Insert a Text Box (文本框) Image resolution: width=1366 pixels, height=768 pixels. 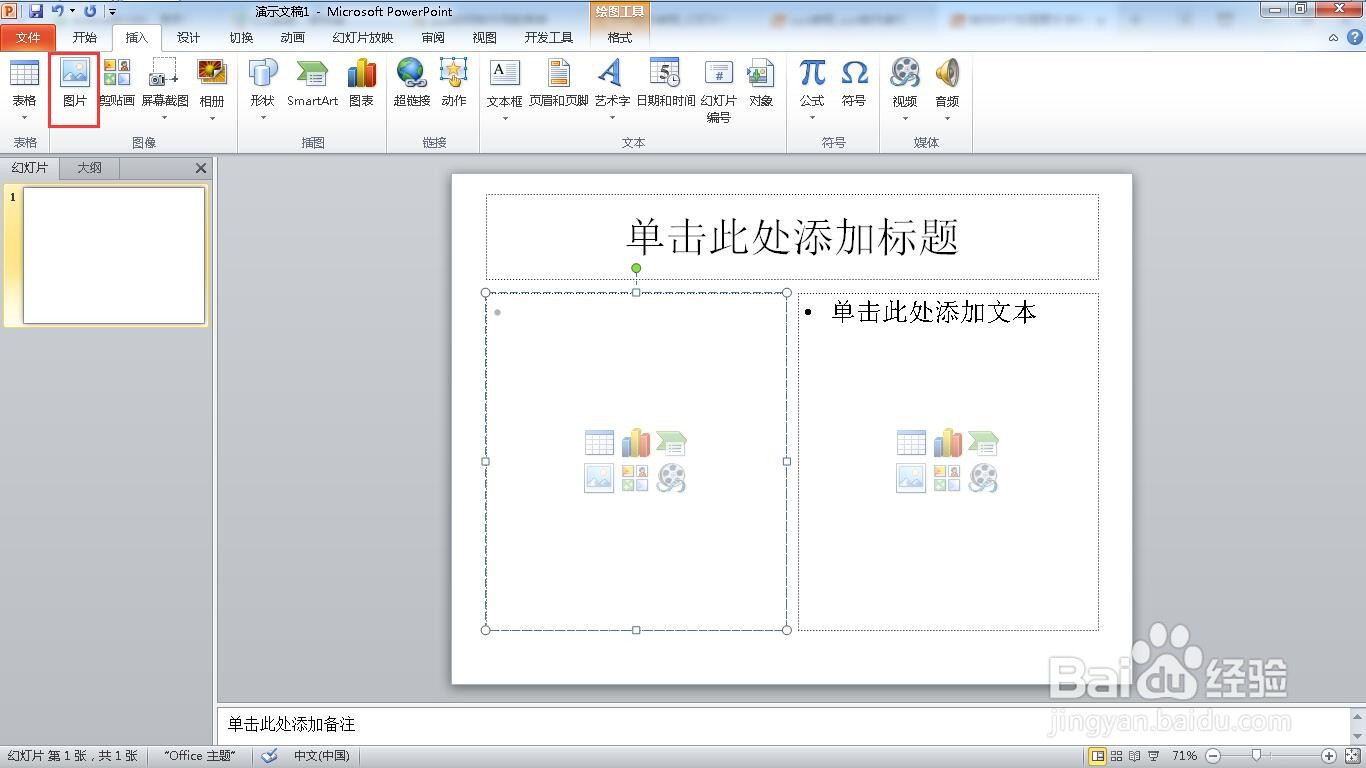504,82
